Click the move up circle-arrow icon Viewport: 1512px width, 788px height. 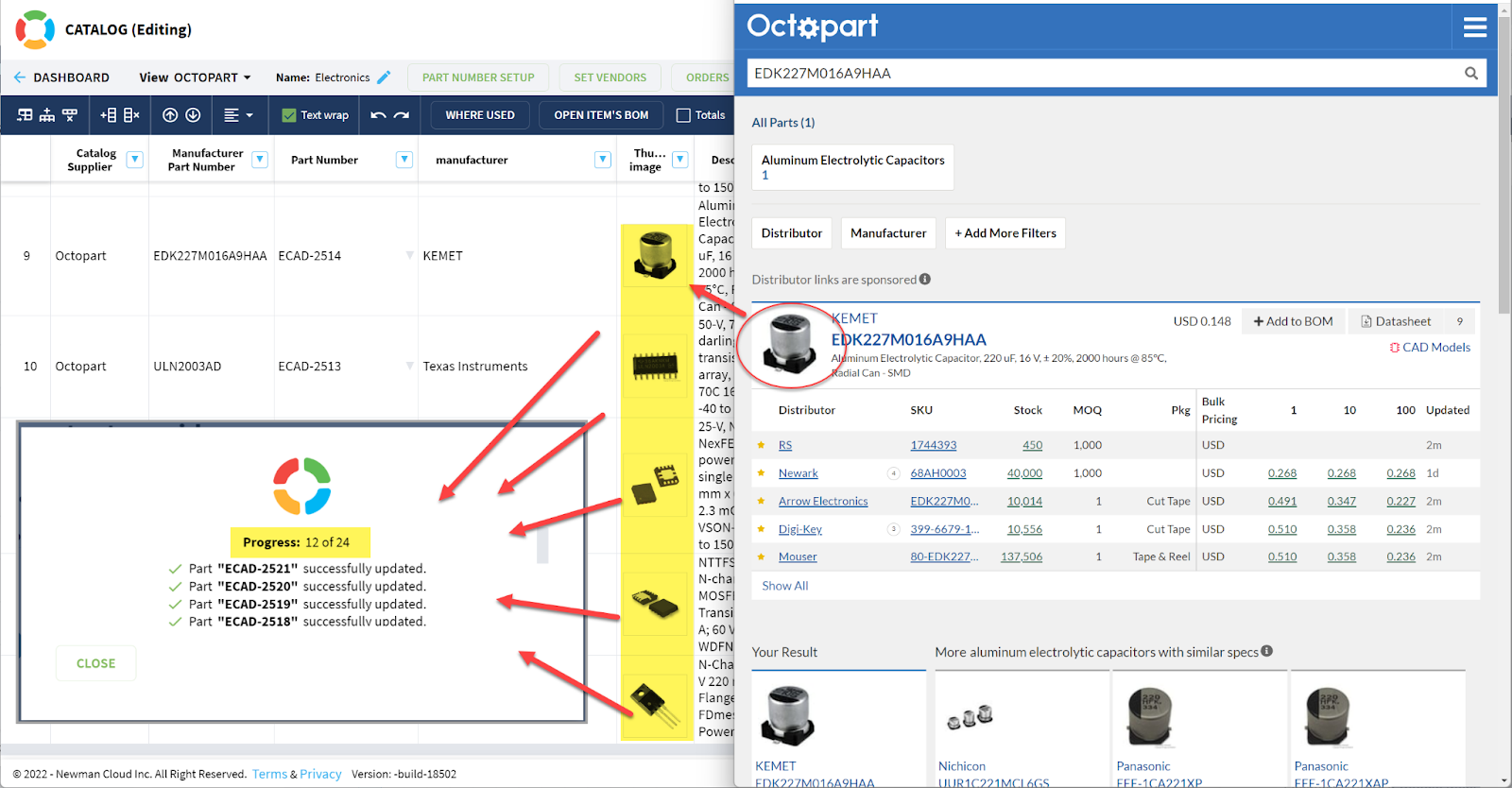coord(170,115)
